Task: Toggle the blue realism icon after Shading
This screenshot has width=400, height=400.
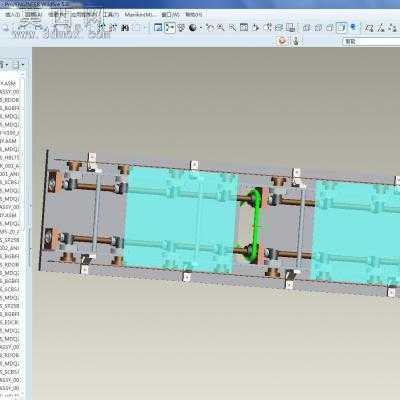Action: tap(354, 28)
